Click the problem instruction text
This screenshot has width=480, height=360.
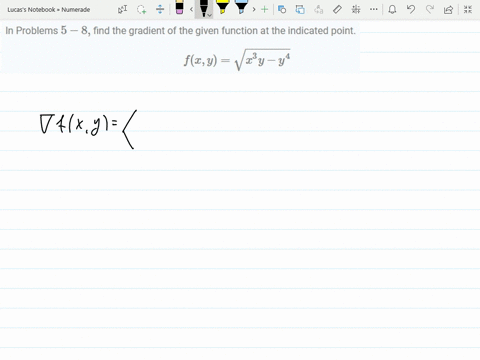tap(180, 31)
